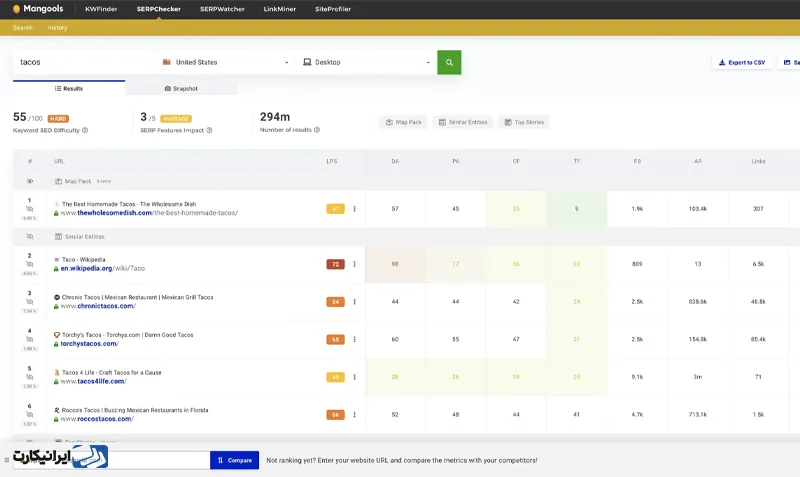Sort by Links column header

pos(758,161)
